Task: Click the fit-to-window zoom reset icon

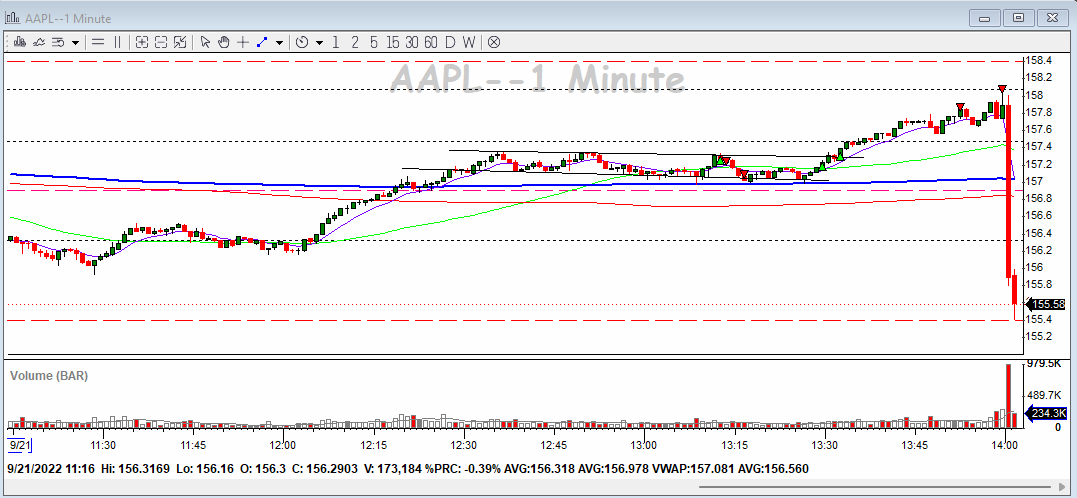Action: click(x=180, y=42)
